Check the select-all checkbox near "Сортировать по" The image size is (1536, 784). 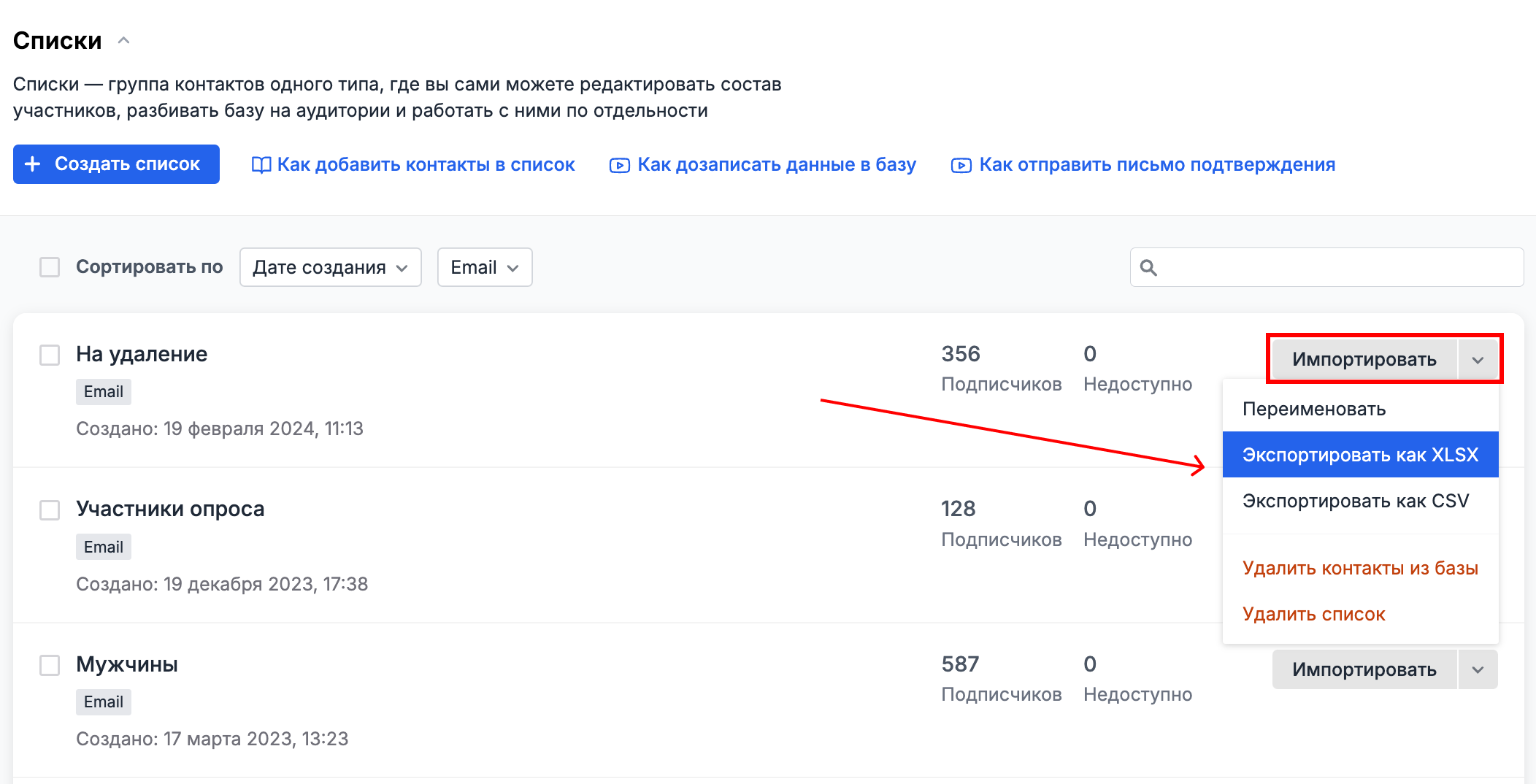coord(49,267)
